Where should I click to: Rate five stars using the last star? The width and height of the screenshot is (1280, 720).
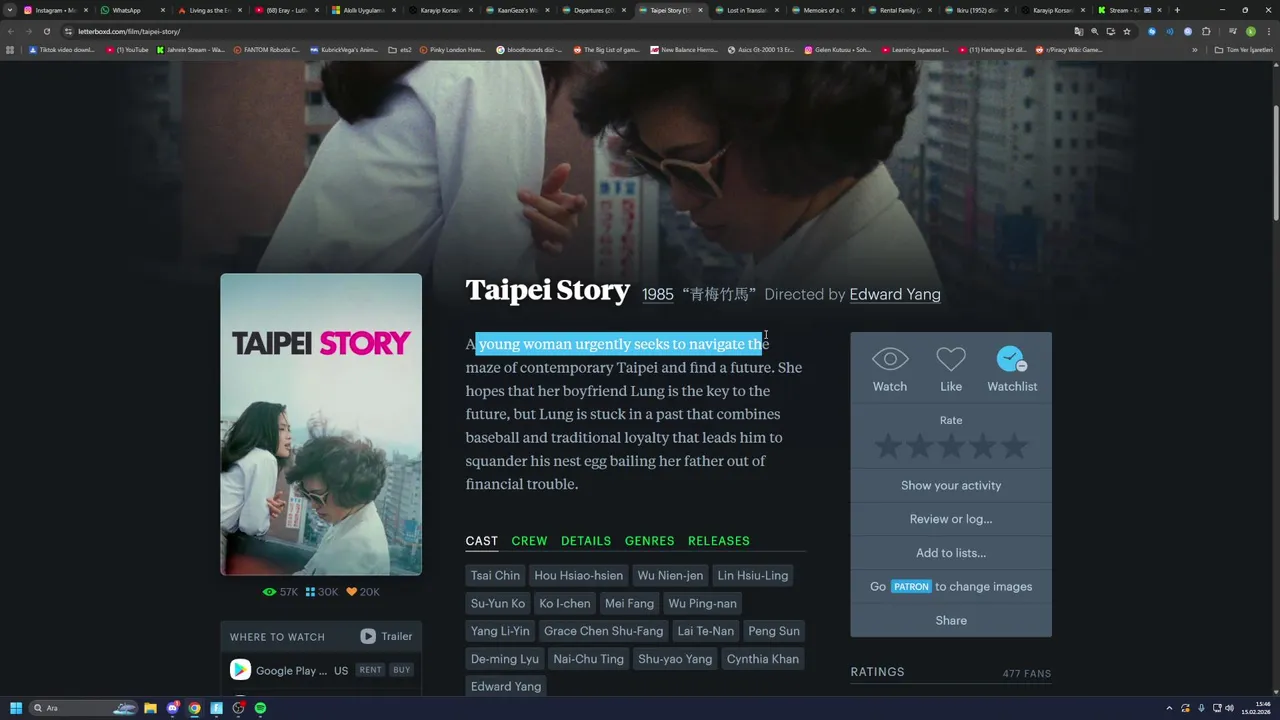1015,447
